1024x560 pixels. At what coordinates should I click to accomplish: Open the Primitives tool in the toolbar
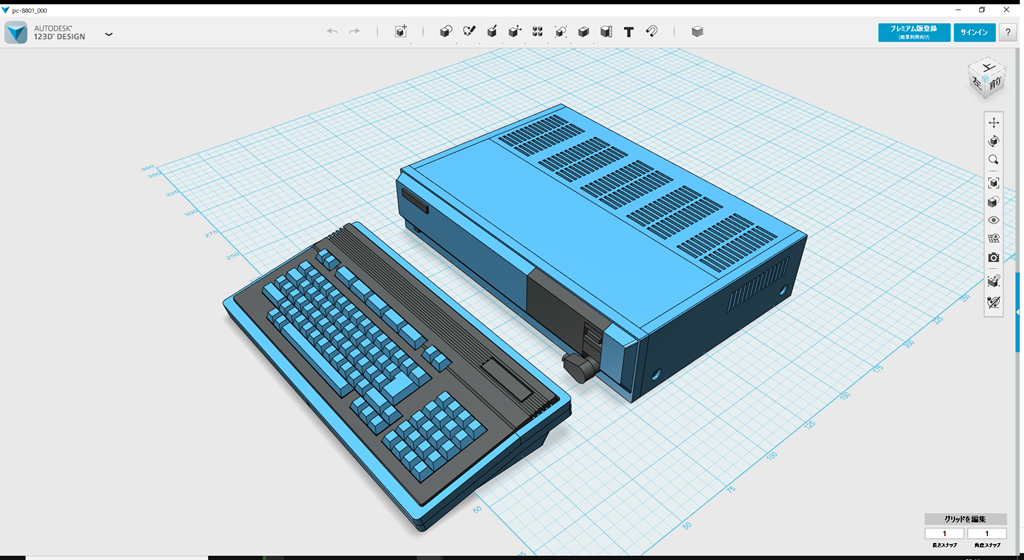(446, 32)
